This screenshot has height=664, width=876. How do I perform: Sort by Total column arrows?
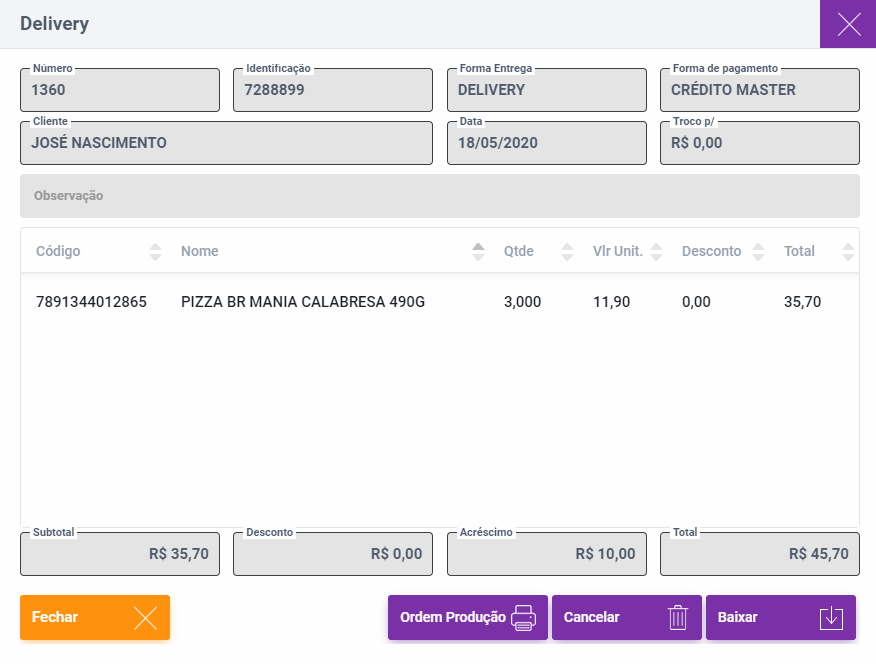pos(848,251)
